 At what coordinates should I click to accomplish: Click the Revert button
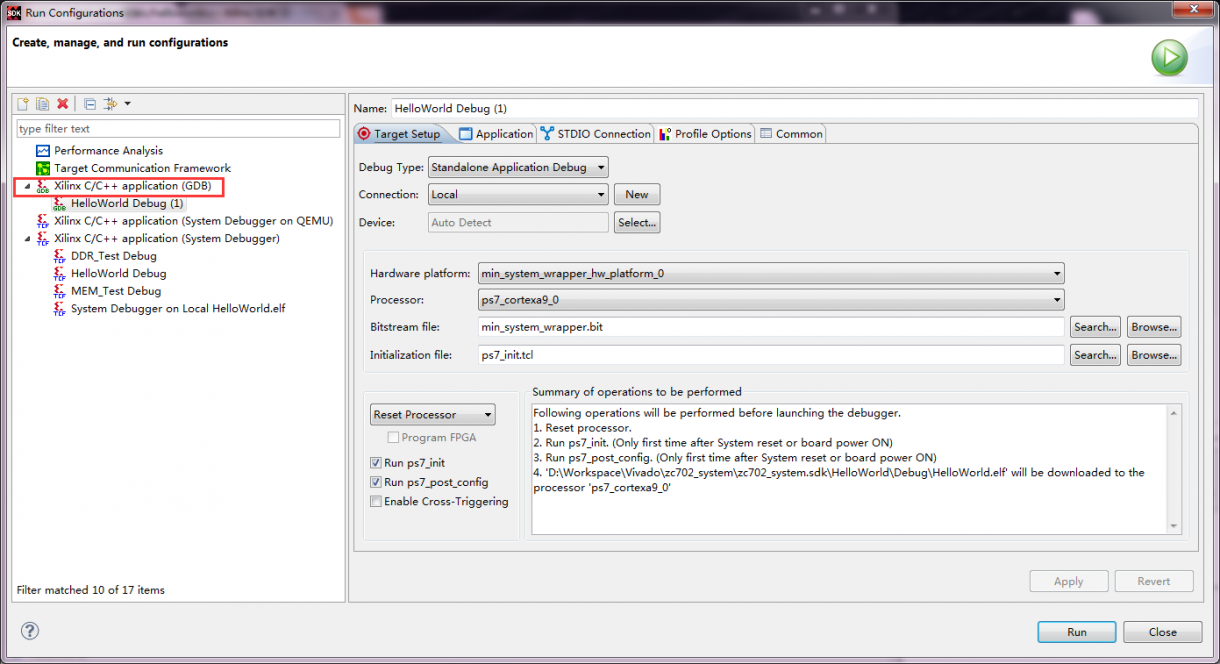(1154, 581)
